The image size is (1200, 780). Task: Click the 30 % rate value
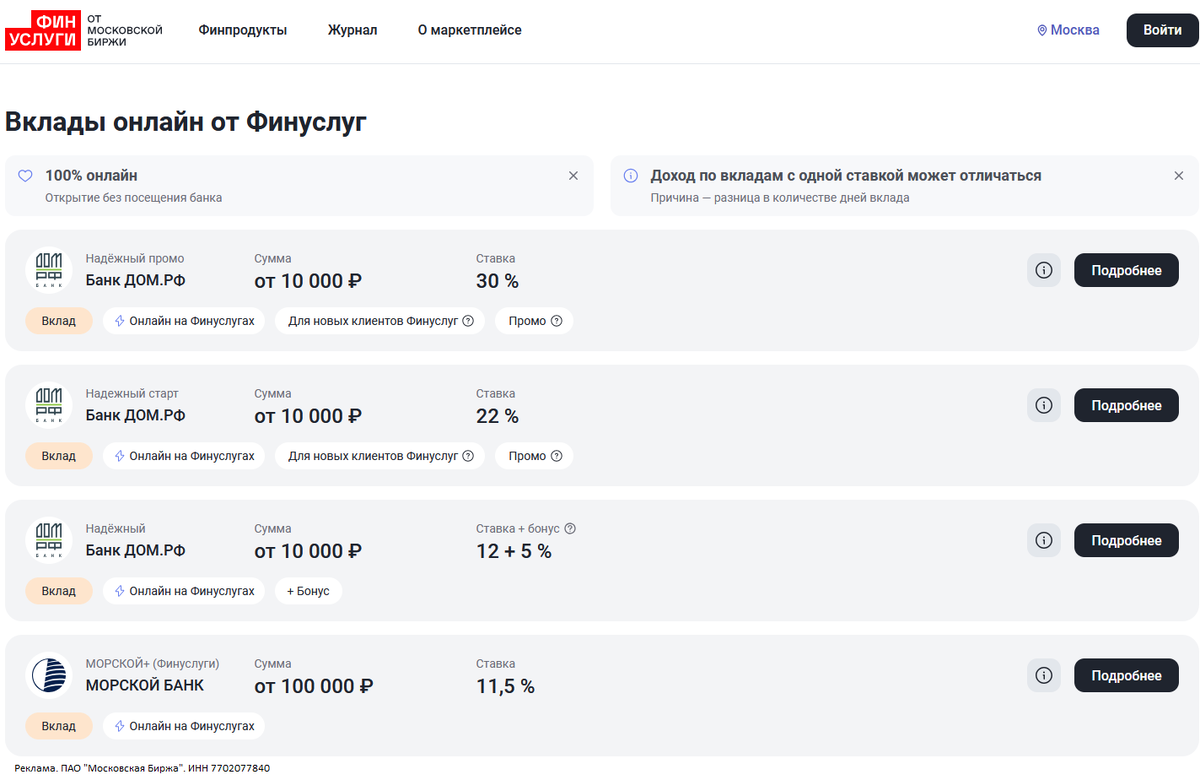tap(497, 281)
